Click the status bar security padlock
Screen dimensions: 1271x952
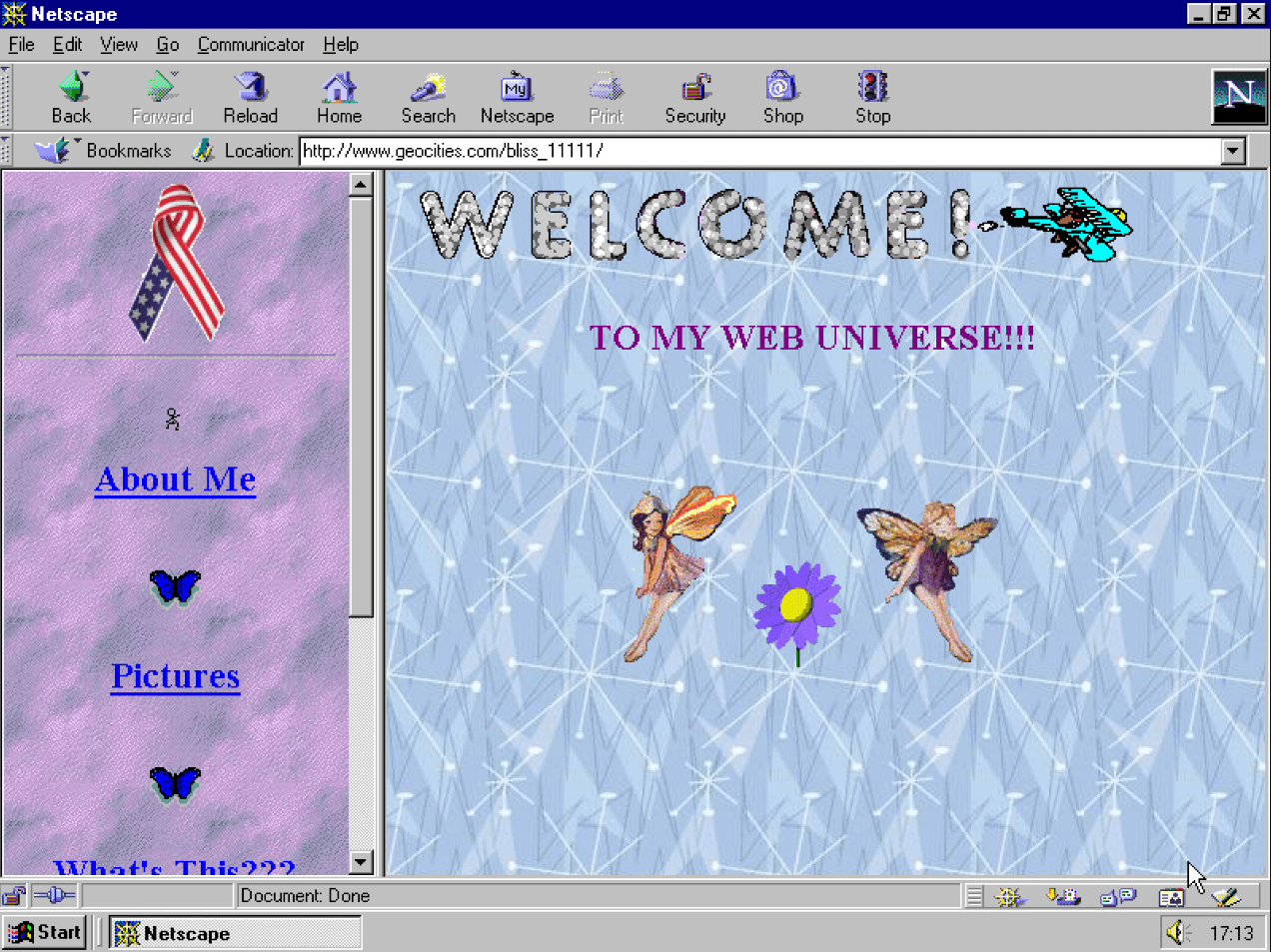tap(14, 895)
